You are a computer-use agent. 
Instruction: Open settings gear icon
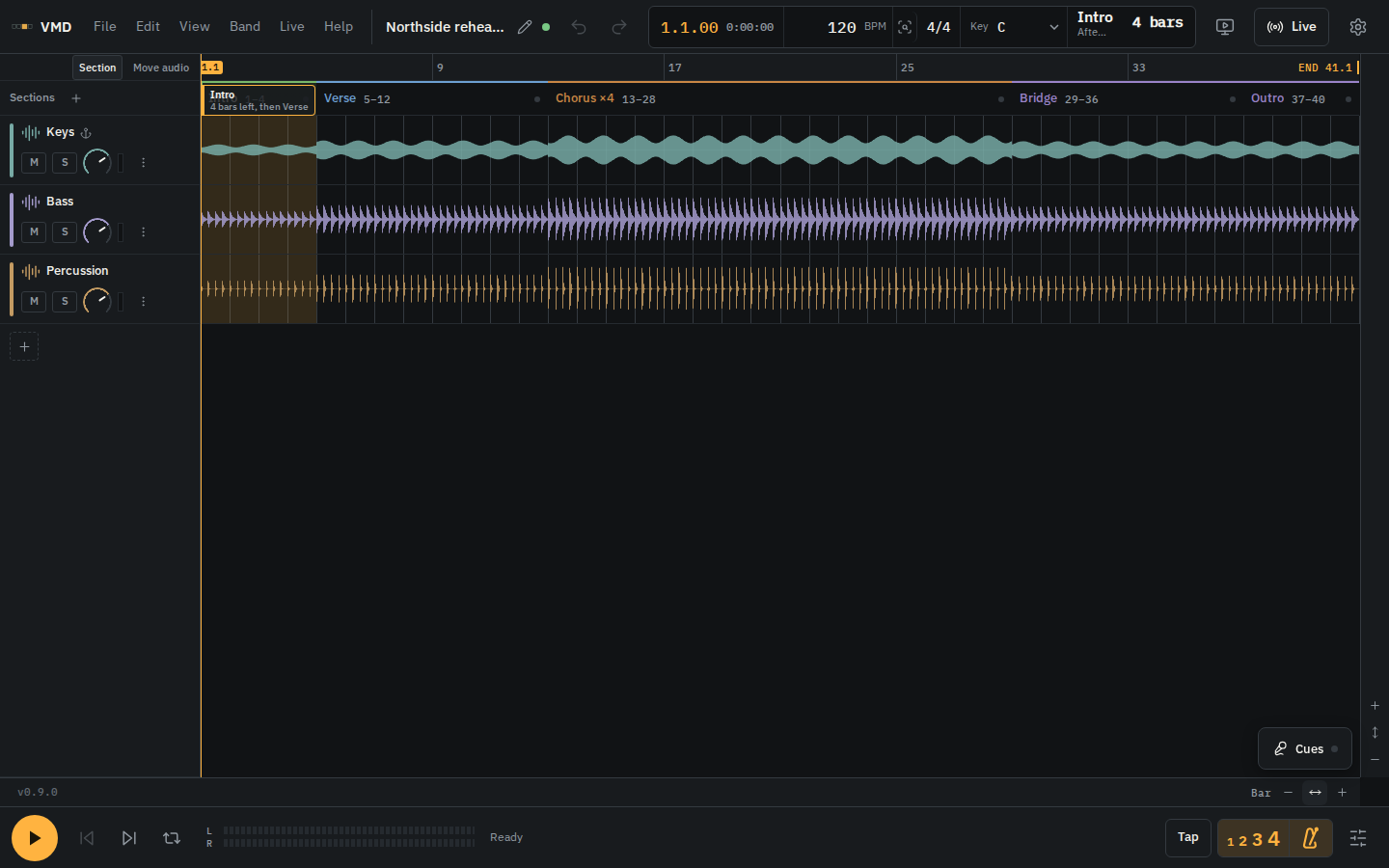click(1358, 27)
